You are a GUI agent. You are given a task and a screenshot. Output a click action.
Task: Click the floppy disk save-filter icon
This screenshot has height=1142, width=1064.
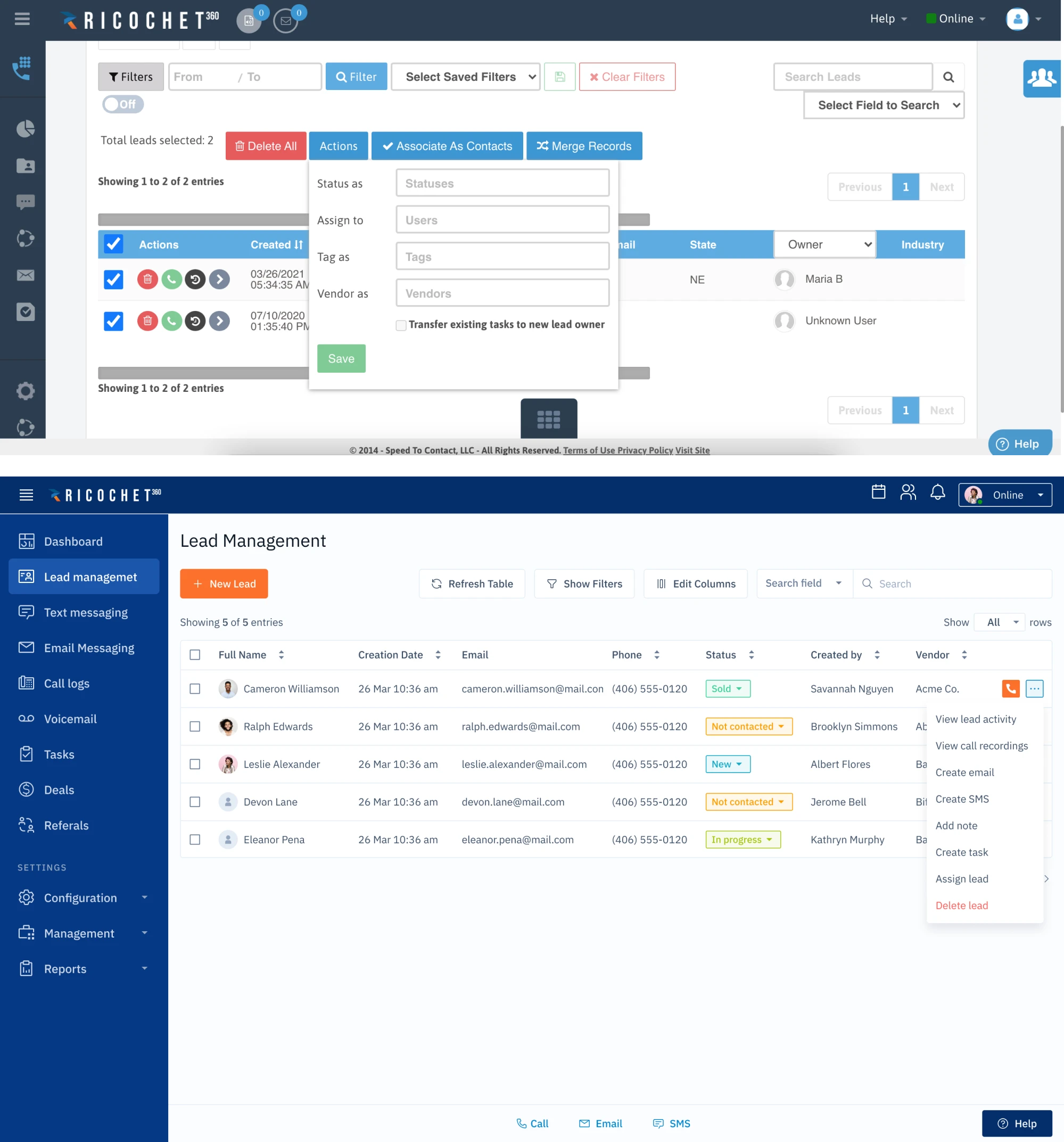[560, 77]
